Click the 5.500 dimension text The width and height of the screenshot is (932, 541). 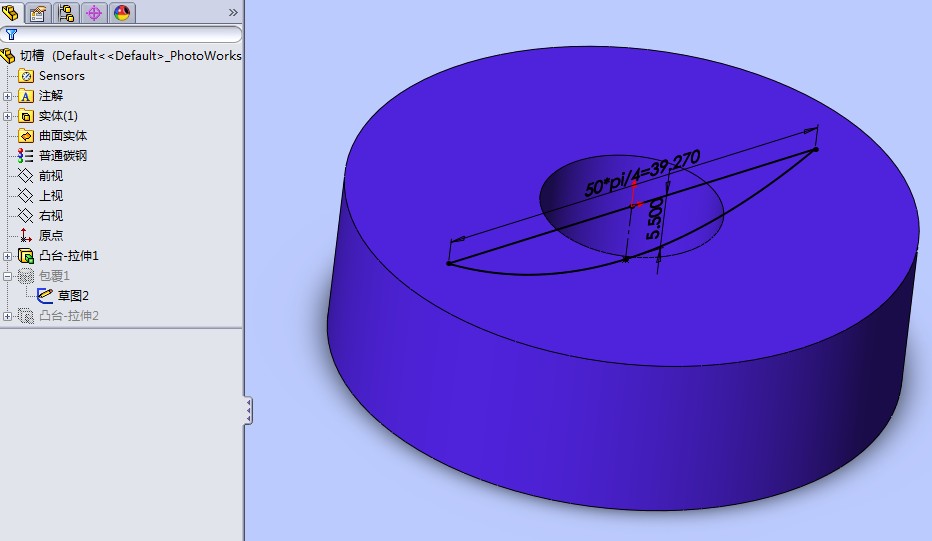pos(654,219)
